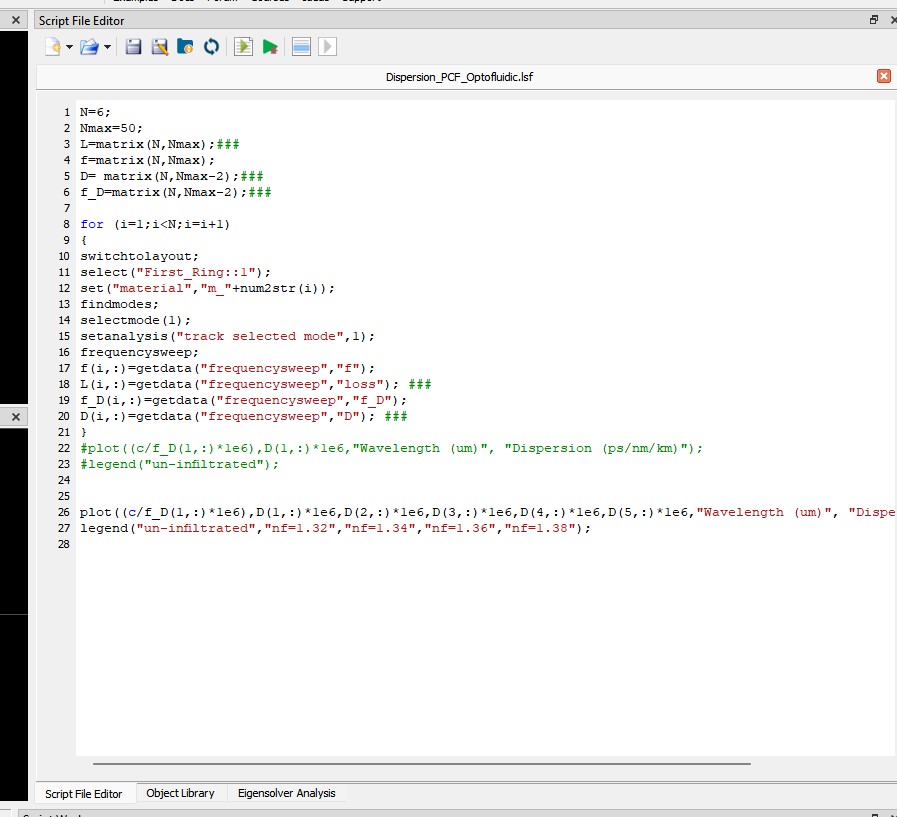Undock the Script File Editor panel
The image size is (897, 817).
pos(873,20)
